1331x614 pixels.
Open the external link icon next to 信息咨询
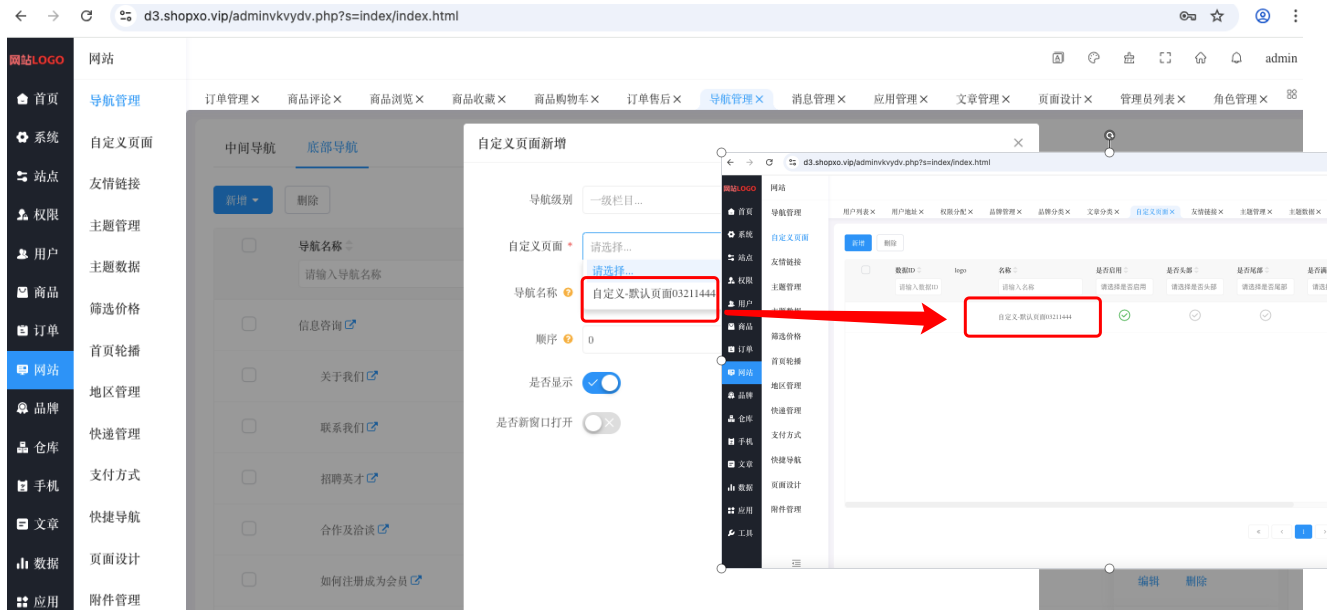[351, 325]
